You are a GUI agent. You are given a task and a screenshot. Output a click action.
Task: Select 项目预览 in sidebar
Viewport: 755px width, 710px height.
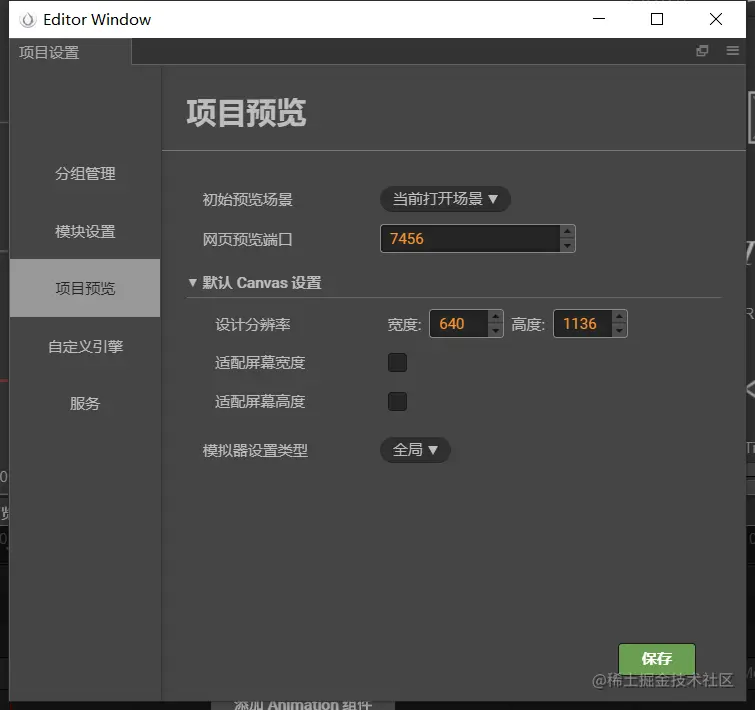pyautogui.click(x=85, y=288)
